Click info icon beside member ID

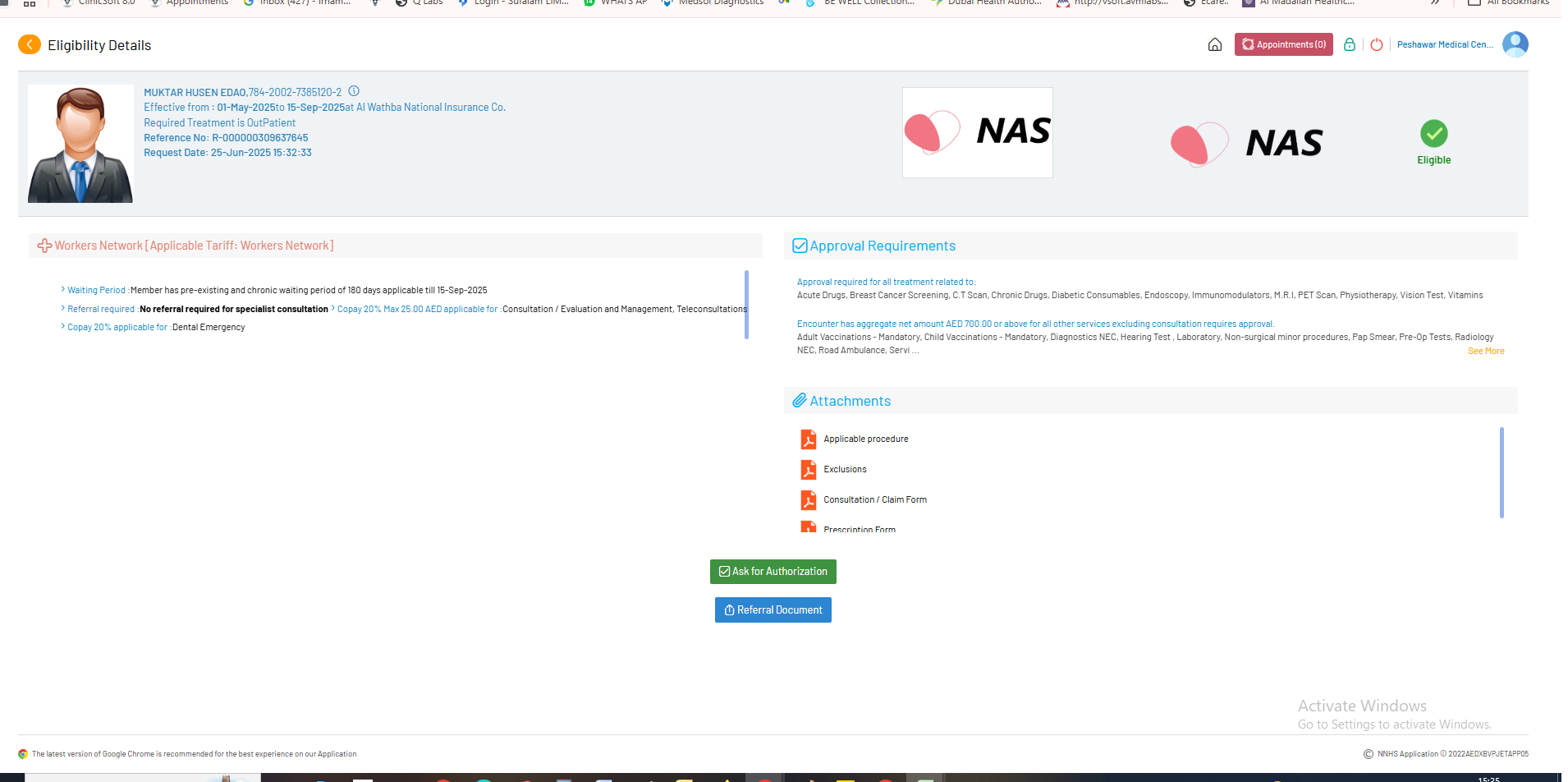pyautogui.click(x=354, y=91)
